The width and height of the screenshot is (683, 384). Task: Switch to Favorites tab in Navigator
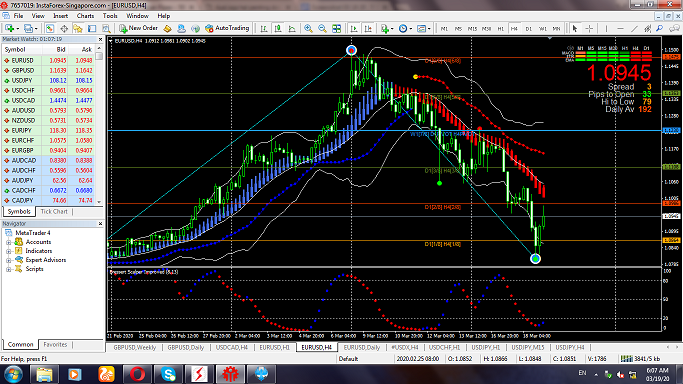tap(55, 344)
